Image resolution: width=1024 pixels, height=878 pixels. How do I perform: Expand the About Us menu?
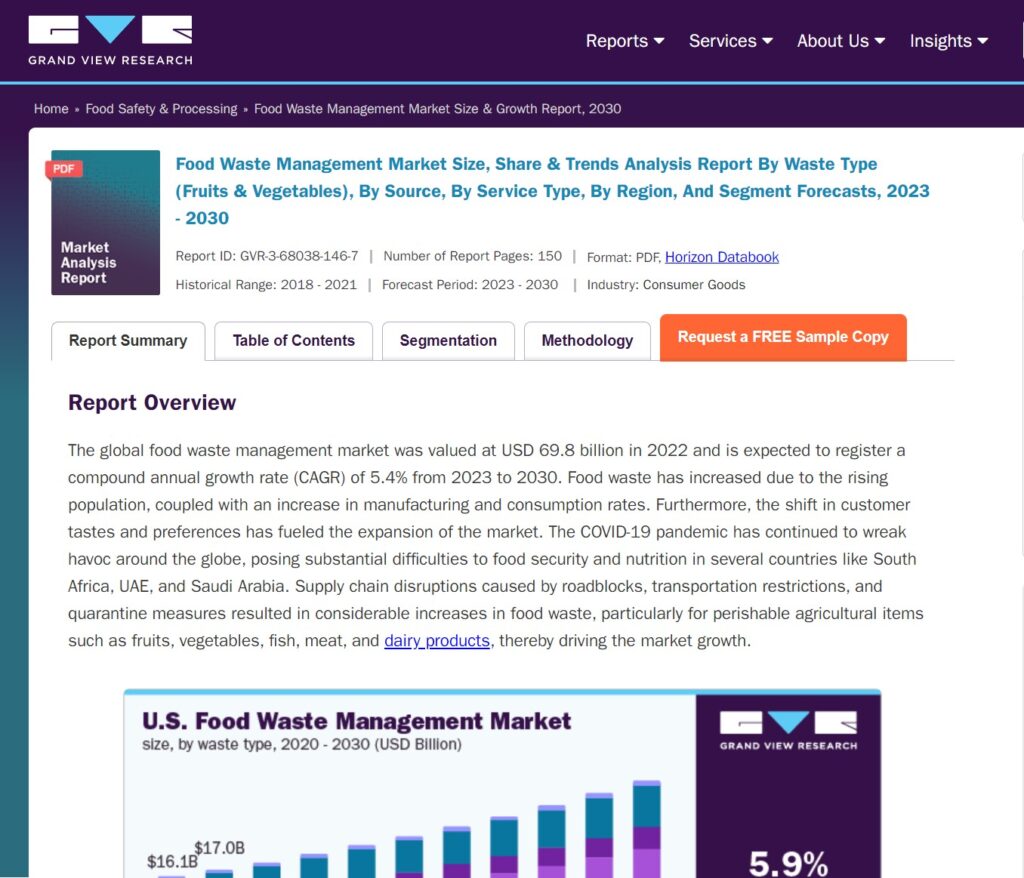click(840, 41)
